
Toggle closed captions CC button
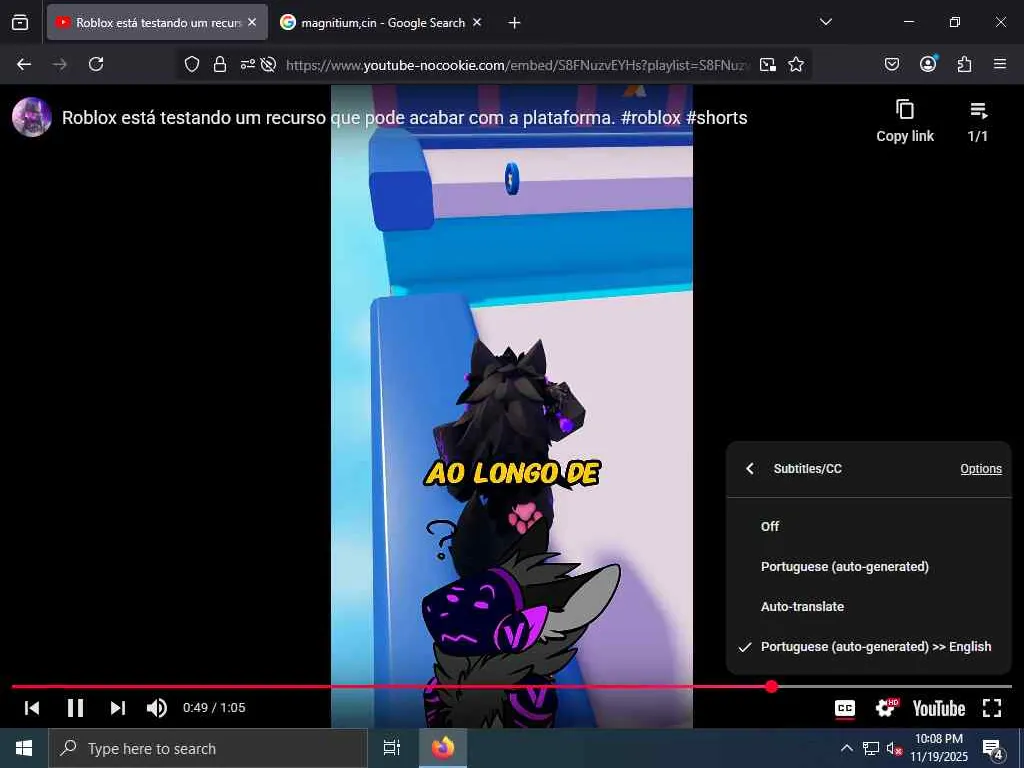click(845, 709)
